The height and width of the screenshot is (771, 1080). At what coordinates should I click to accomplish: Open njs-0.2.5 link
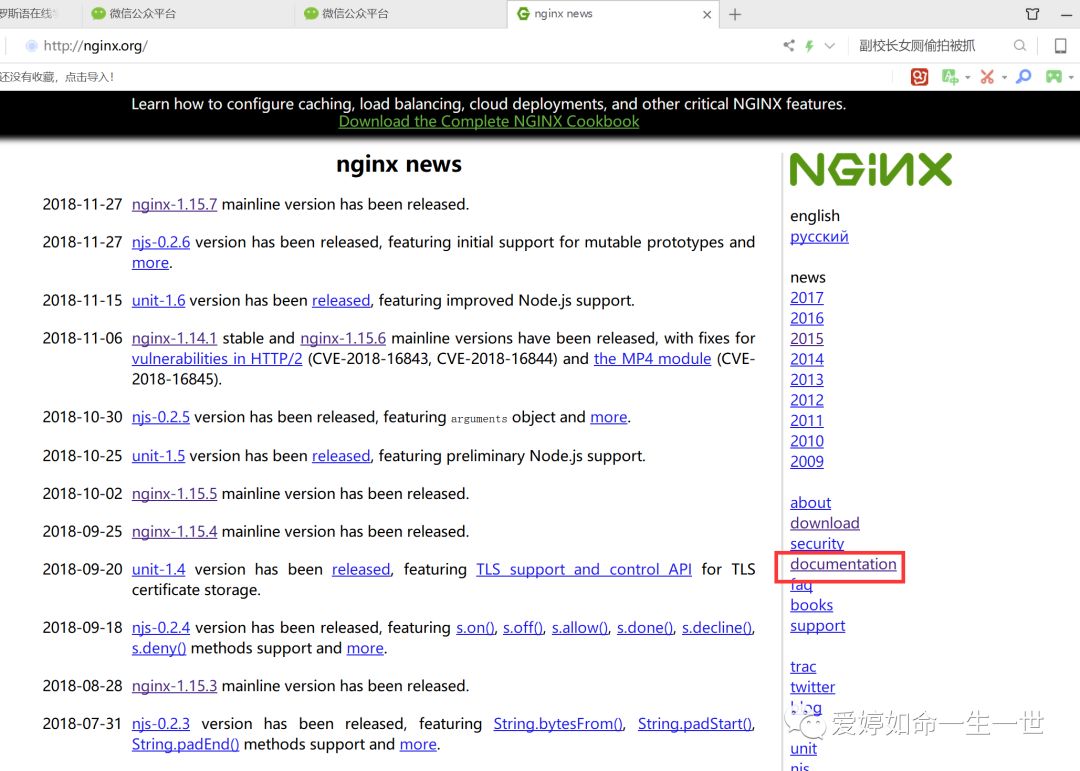160,418
